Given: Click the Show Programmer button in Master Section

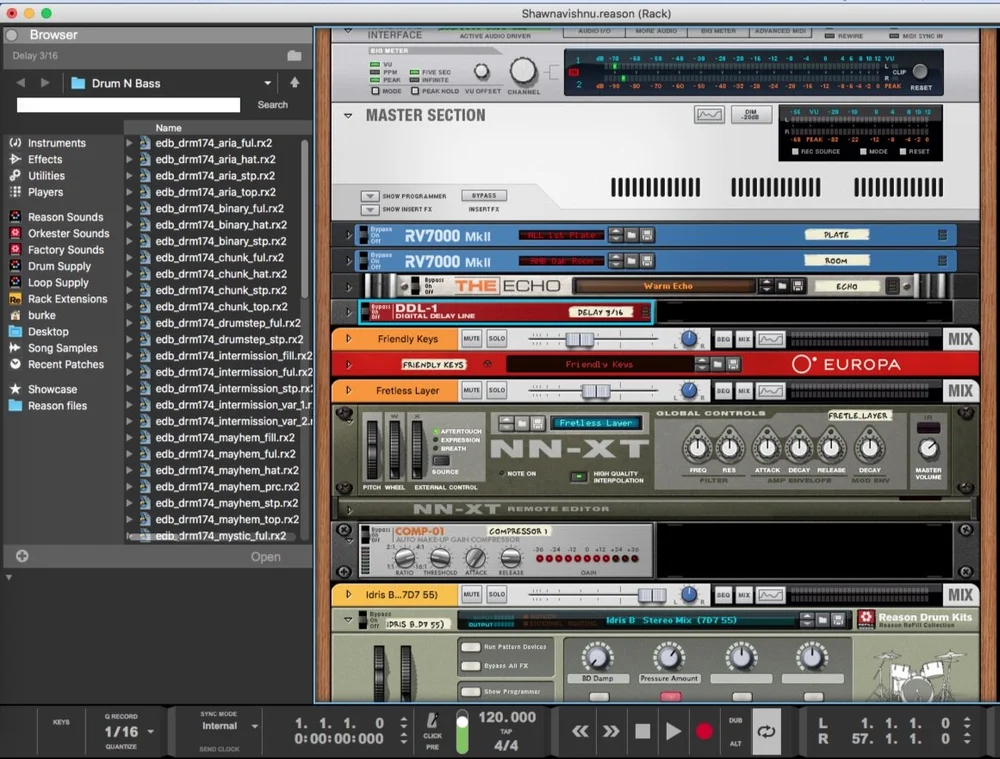Looking at the screenshot, I should (370, 196).
